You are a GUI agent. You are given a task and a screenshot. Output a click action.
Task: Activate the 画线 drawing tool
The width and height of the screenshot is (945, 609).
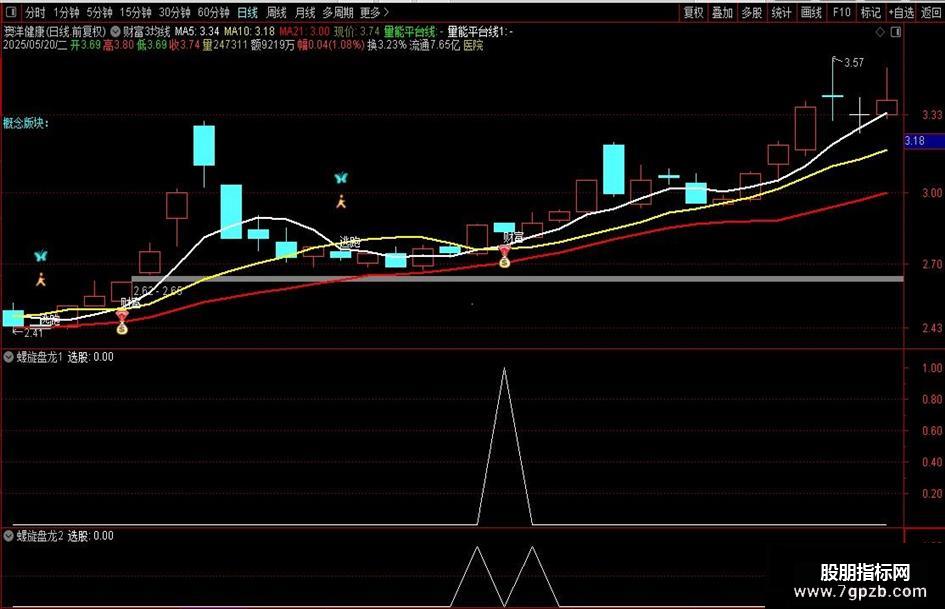(x=811, y=12)
